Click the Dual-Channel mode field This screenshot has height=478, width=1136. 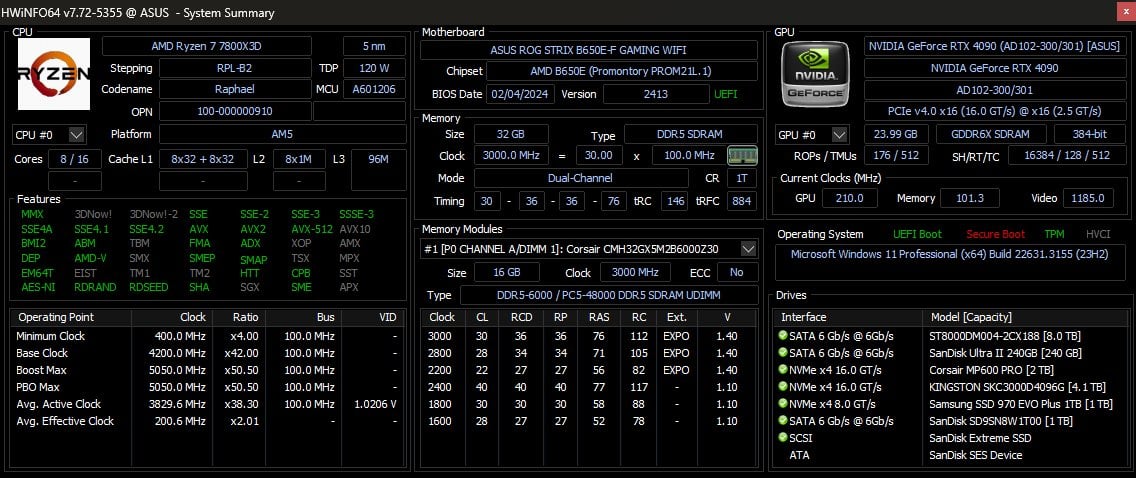580,178
